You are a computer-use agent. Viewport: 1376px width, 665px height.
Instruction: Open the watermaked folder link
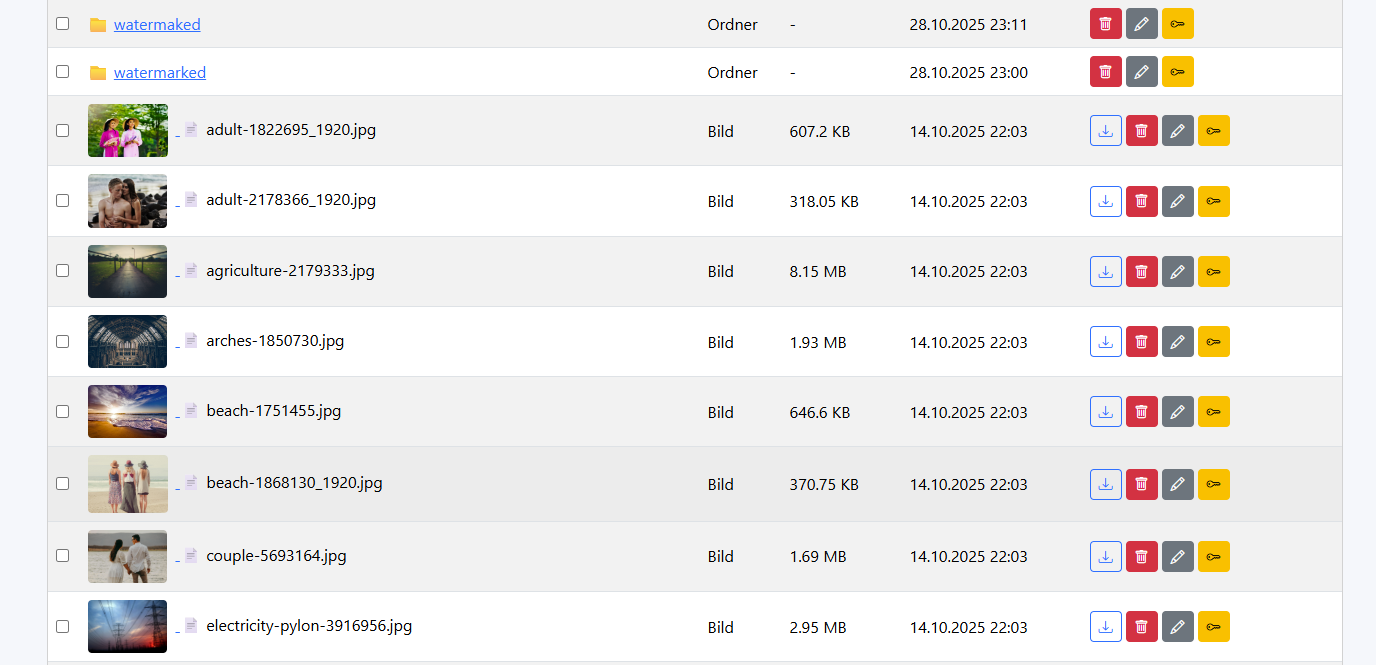157,24
